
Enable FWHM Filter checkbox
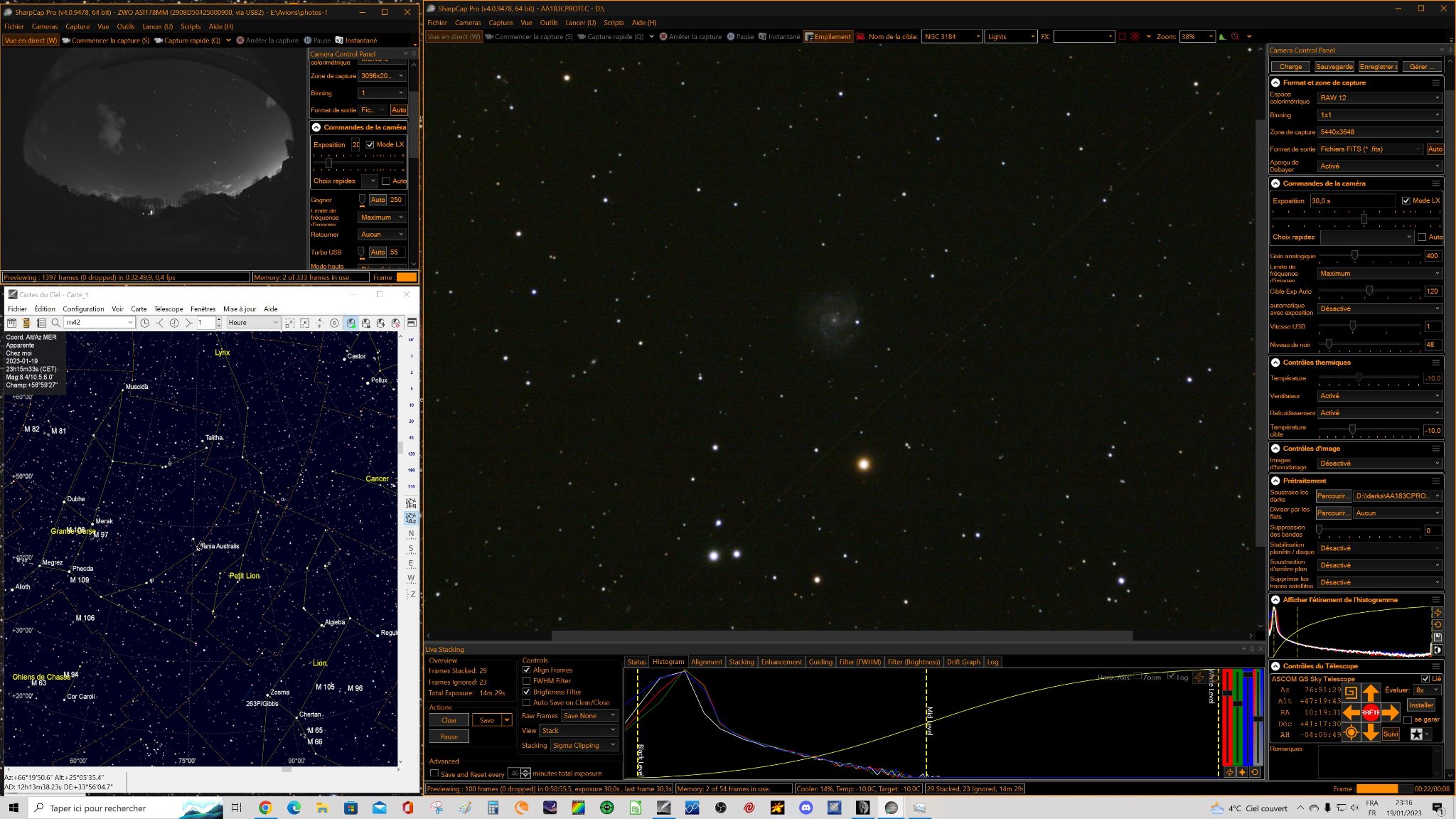point(527,680)
